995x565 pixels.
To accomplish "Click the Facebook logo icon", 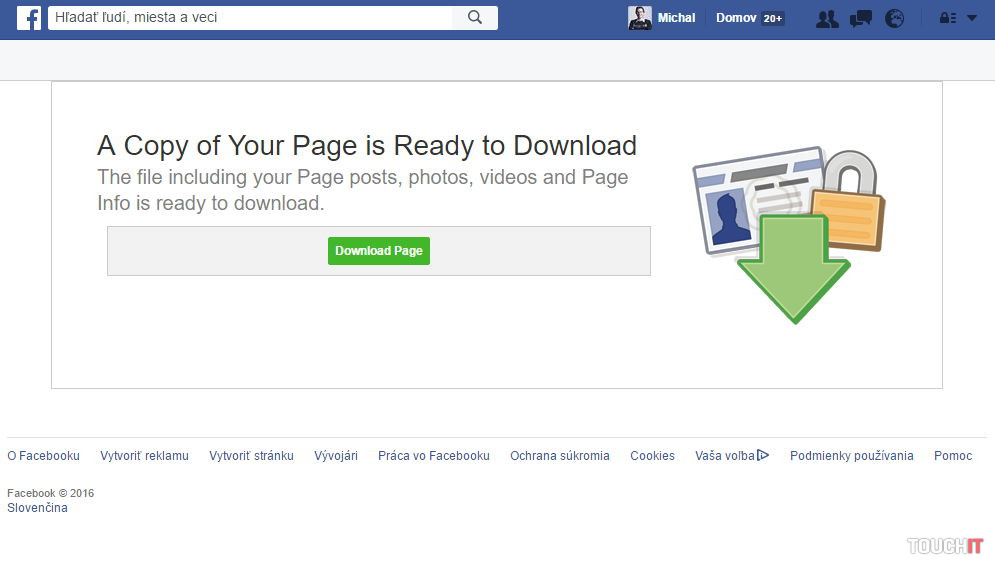I will (29, 18).
